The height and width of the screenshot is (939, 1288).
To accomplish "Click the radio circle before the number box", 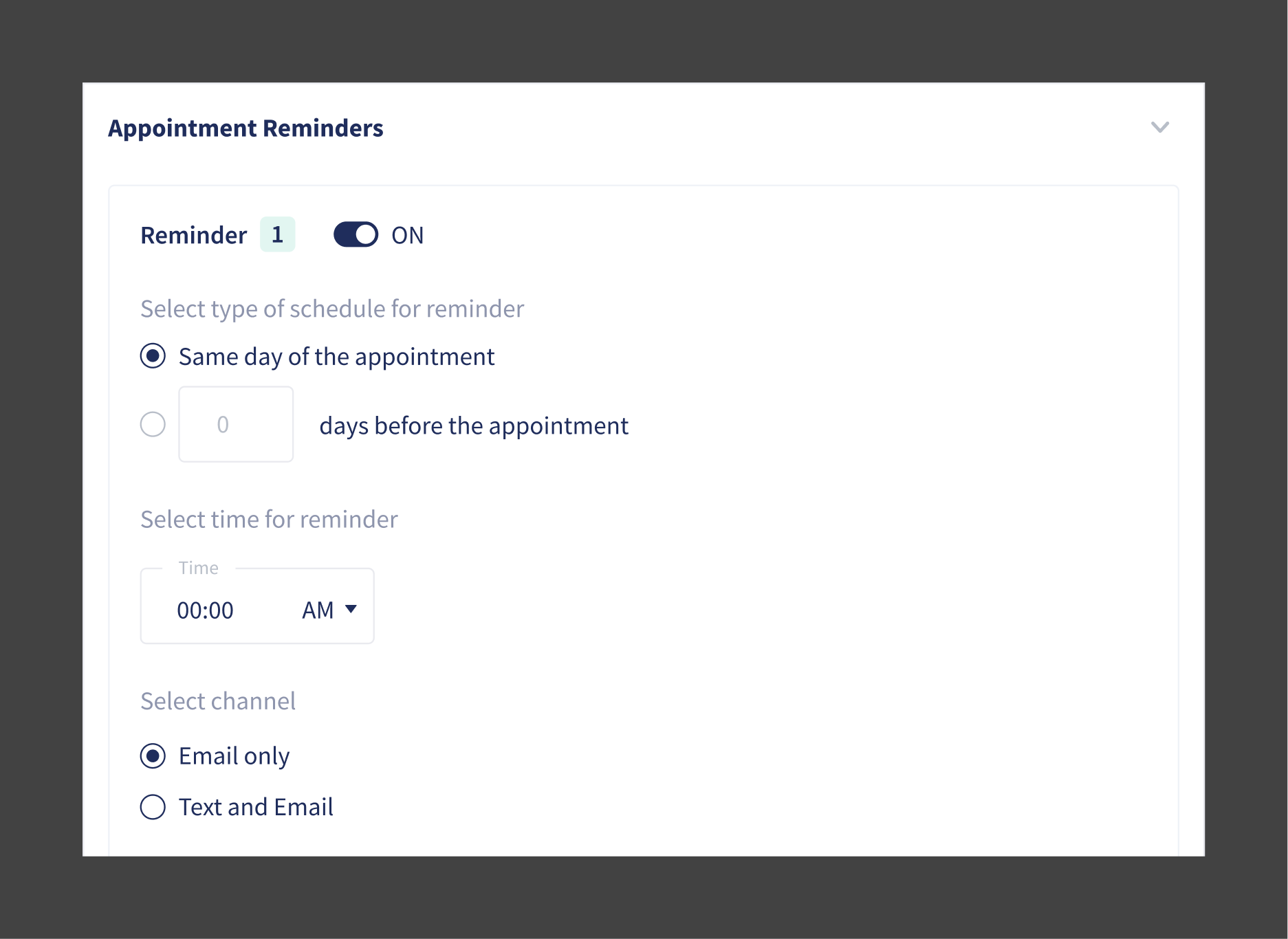I will [153, 425].
